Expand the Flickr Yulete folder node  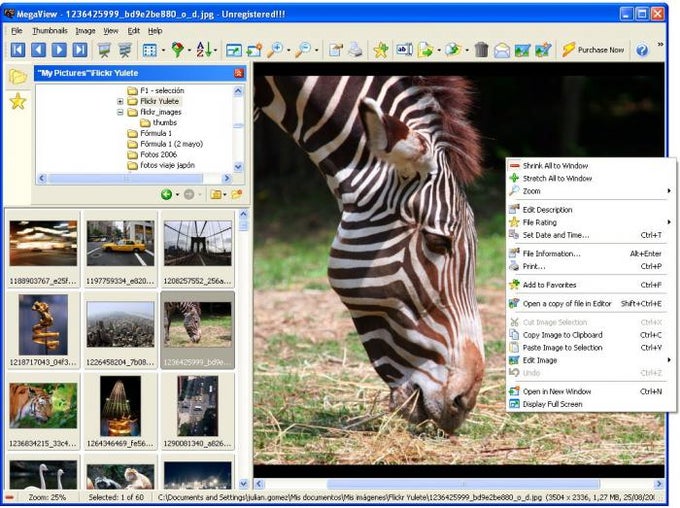pyautogui.click(x=121, y=101)
